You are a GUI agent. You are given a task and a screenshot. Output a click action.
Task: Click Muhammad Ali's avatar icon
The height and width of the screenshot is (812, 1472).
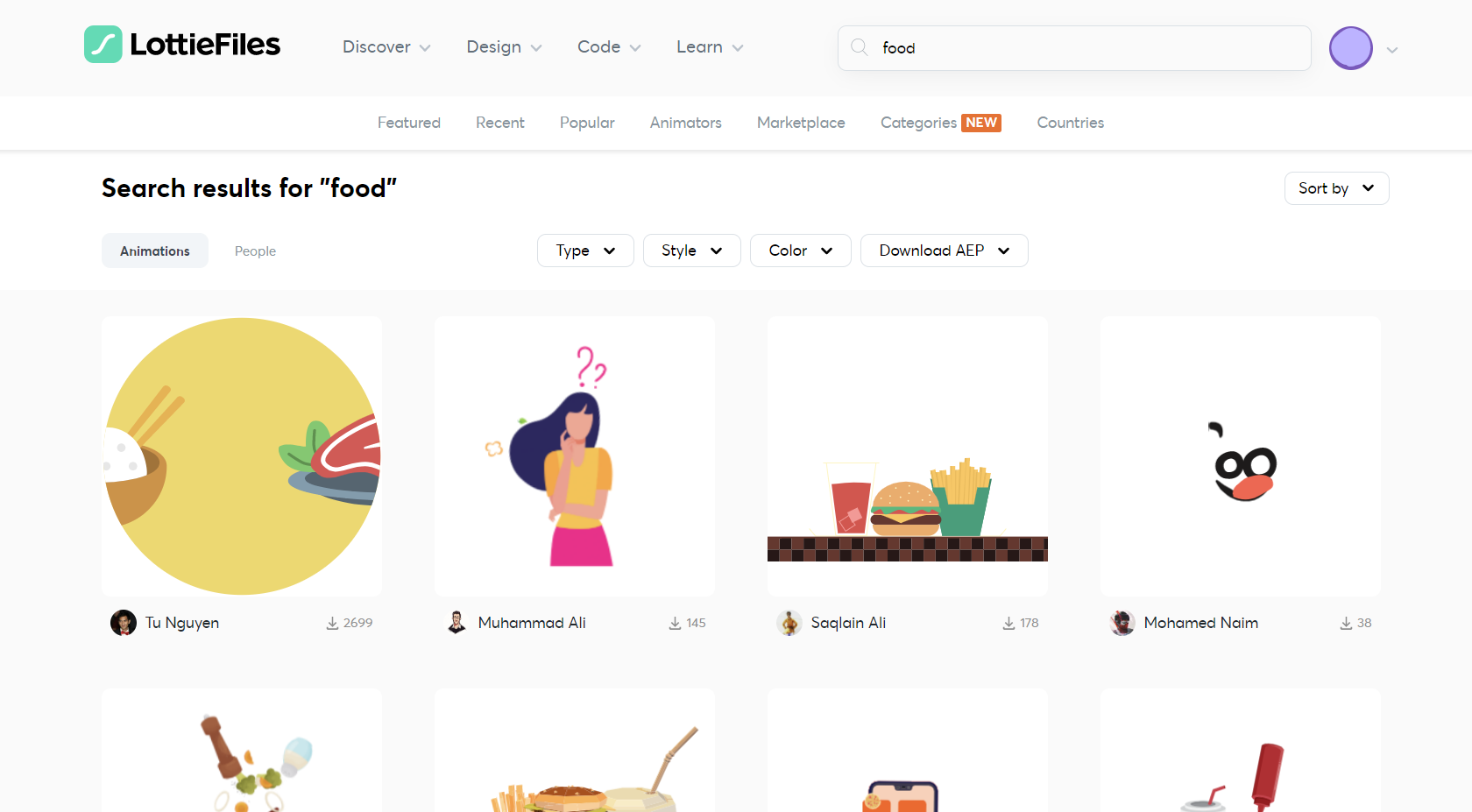pos(456,623)
